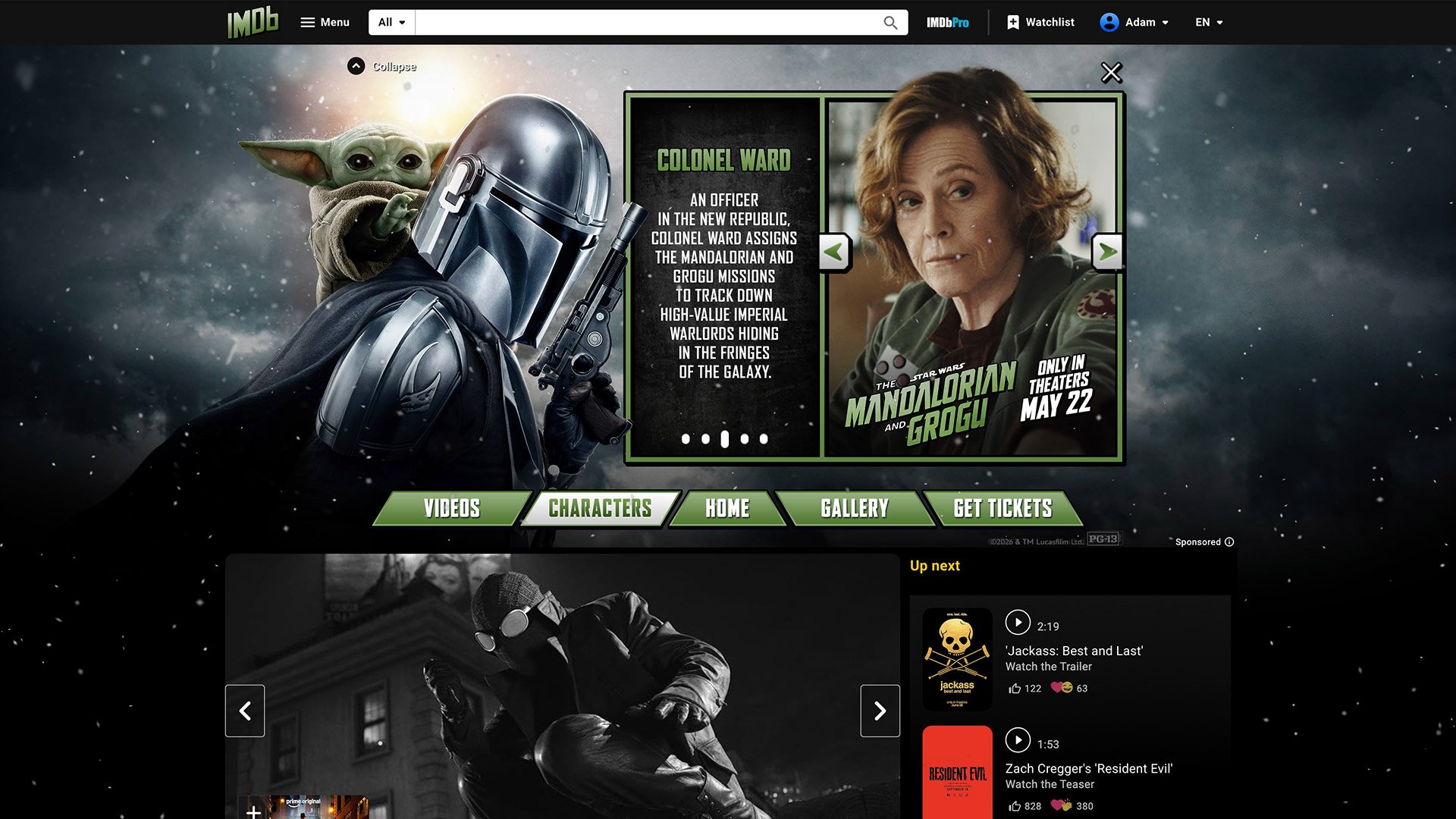Add featured title to watchlist plus icon

tap(253, 811)
